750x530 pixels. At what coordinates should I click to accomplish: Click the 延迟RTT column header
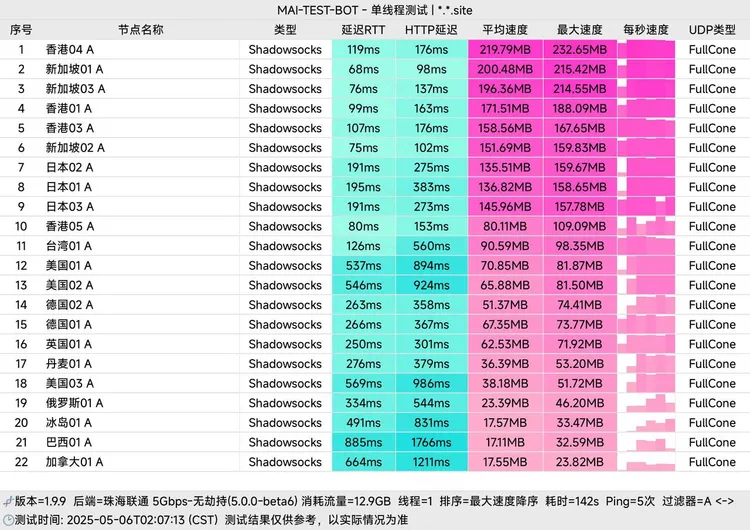[363, 30]
